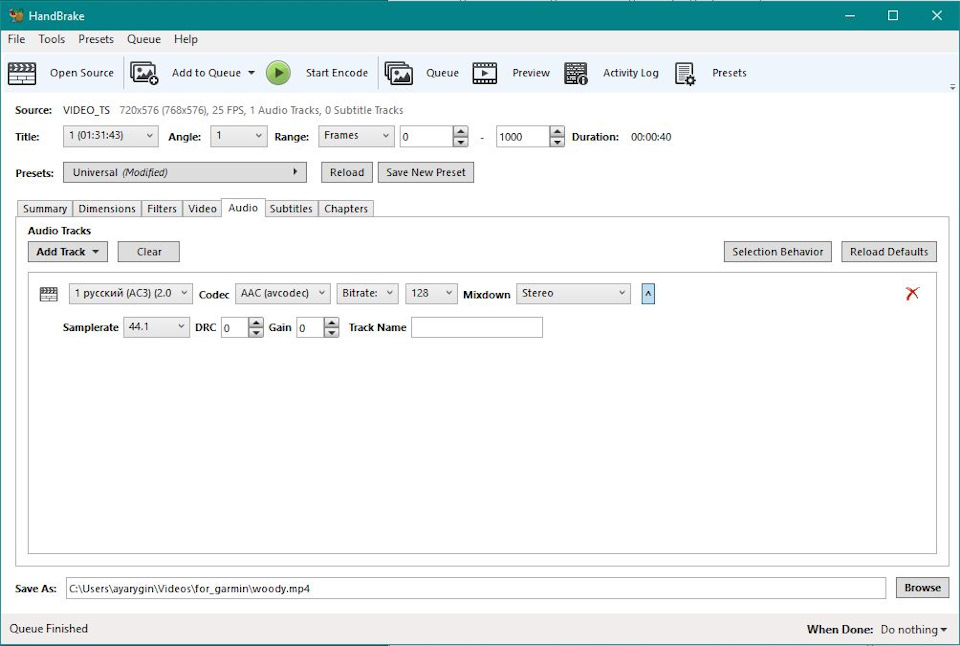Click the Selection Behavior button
Image resolution: width=960 pixels, height=646 pixels.
click(778, 252)
